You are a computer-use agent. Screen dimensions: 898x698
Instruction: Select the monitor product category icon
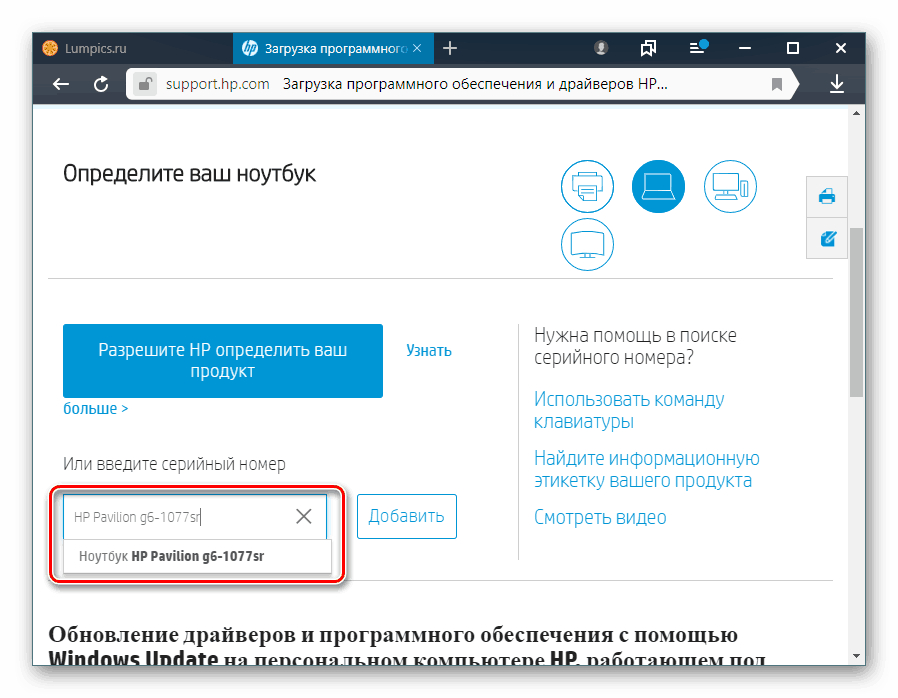[x=587, y=245]
